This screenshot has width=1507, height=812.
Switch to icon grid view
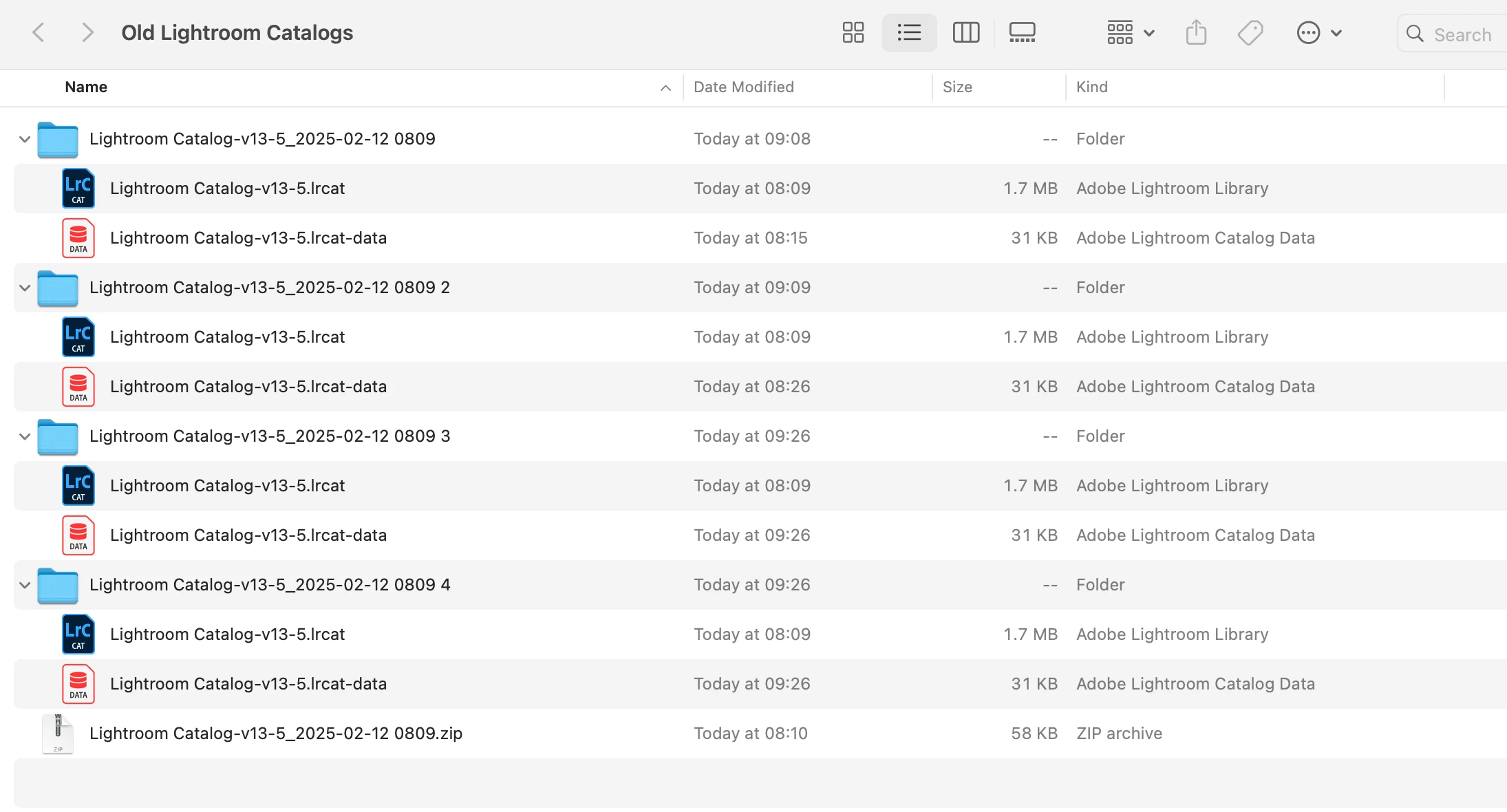[x=853, y=32]
